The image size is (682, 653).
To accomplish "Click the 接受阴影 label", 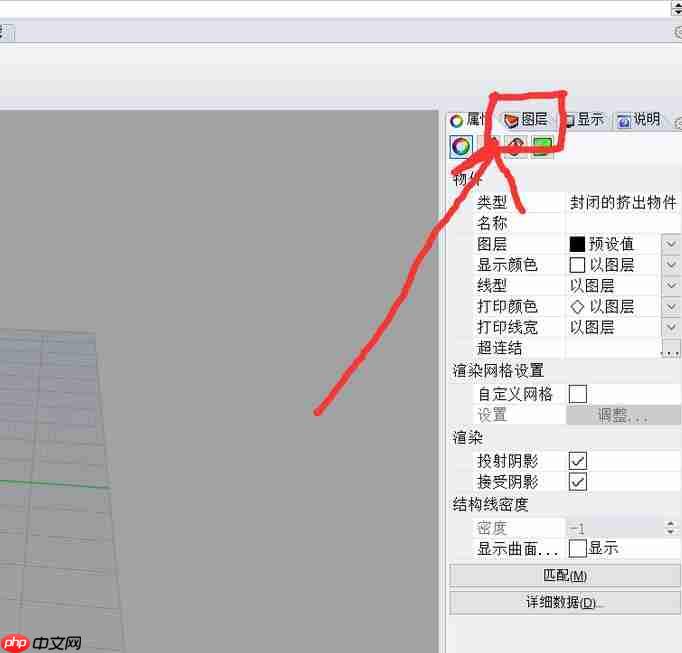I will click(x=507, y=482).
